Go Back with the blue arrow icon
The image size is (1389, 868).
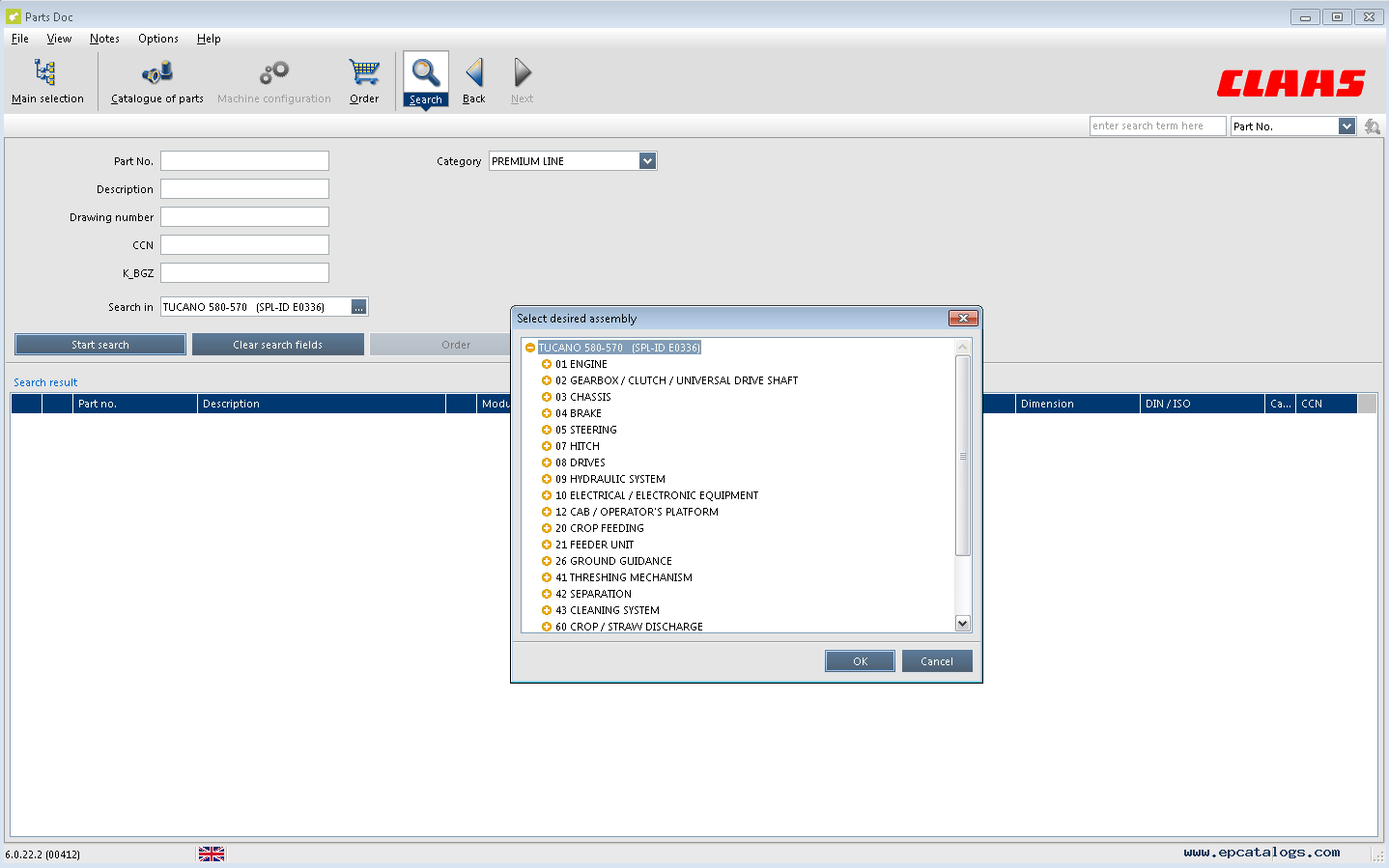tap(474, 72)
